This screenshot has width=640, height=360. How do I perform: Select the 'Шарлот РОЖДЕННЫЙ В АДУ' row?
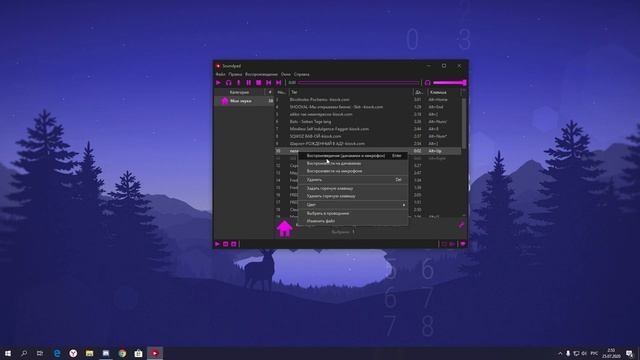click(368, 144)
